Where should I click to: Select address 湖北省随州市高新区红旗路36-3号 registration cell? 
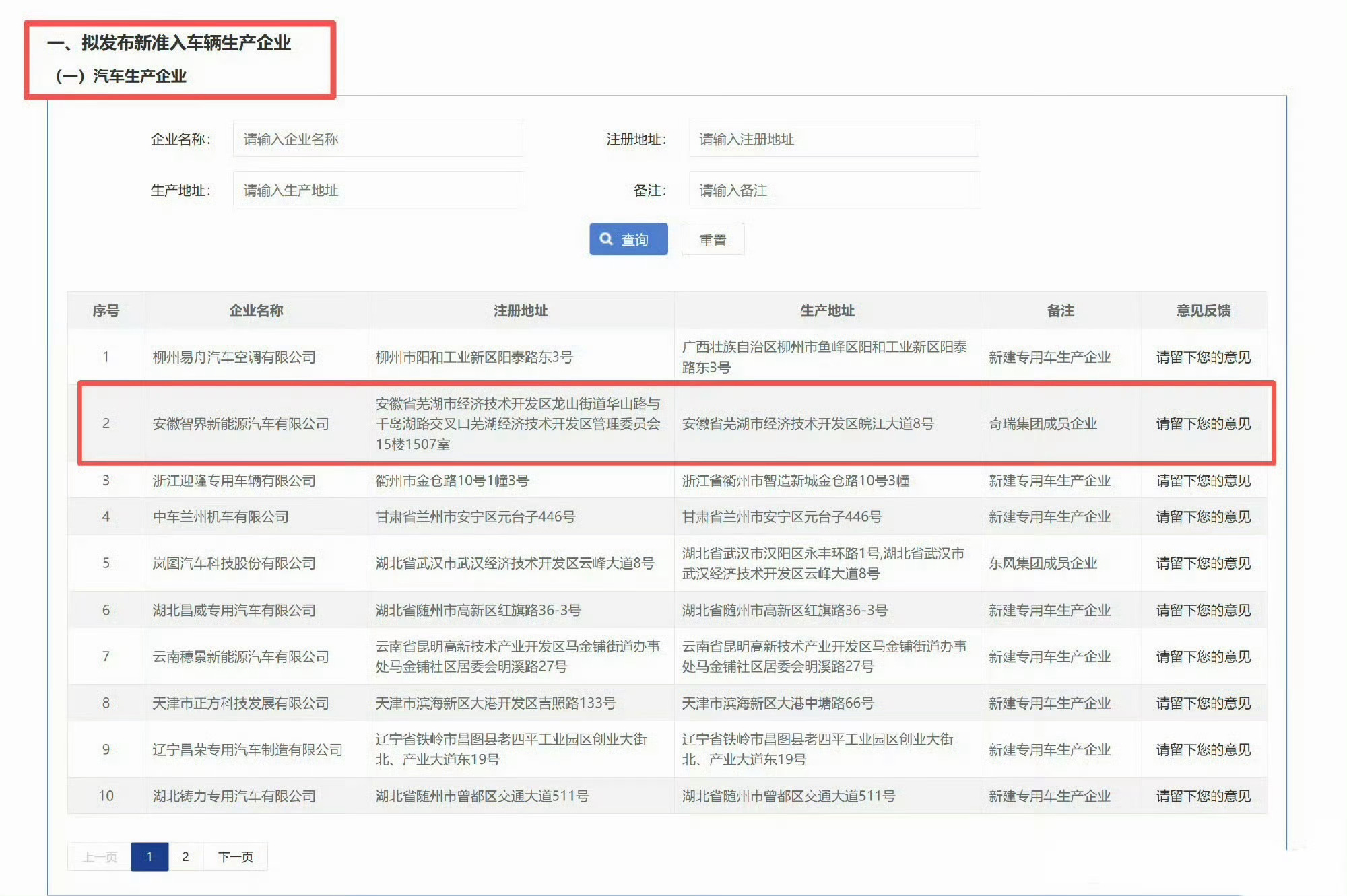(x=478, y=610)
